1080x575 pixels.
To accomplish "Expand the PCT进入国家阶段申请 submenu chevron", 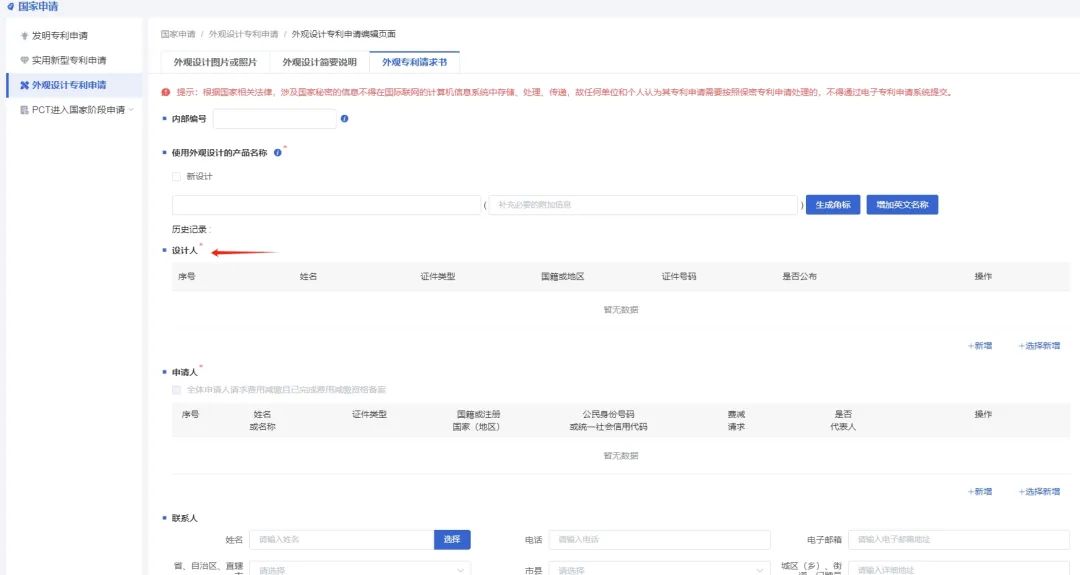I will tap(131, 110).
